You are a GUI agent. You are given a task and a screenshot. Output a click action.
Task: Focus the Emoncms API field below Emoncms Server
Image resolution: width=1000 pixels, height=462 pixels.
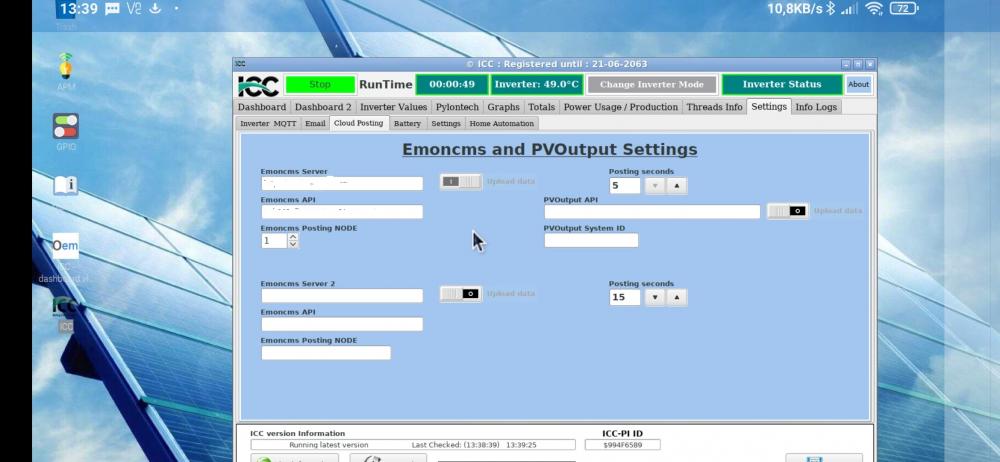pyautogui.click(x=342, y=212)
